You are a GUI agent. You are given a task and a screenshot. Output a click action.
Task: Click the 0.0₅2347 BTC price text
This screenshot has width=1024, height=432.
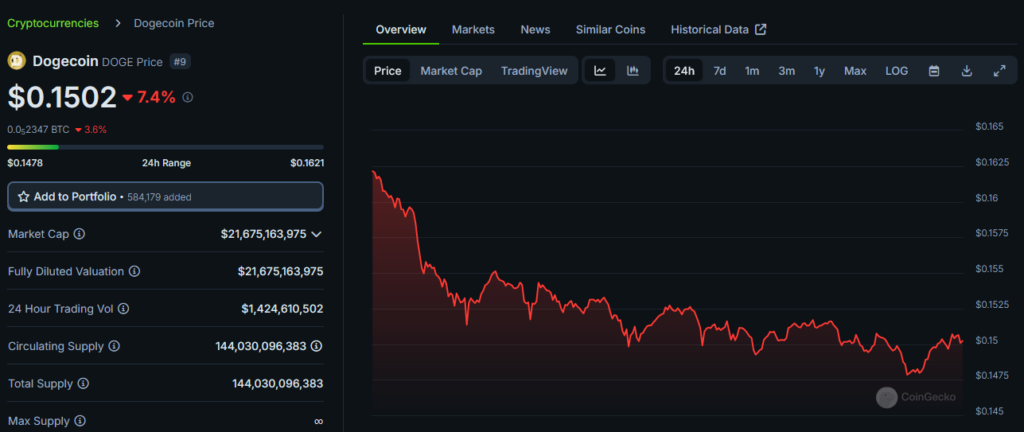pyautogui.click(x=39, y=129)
